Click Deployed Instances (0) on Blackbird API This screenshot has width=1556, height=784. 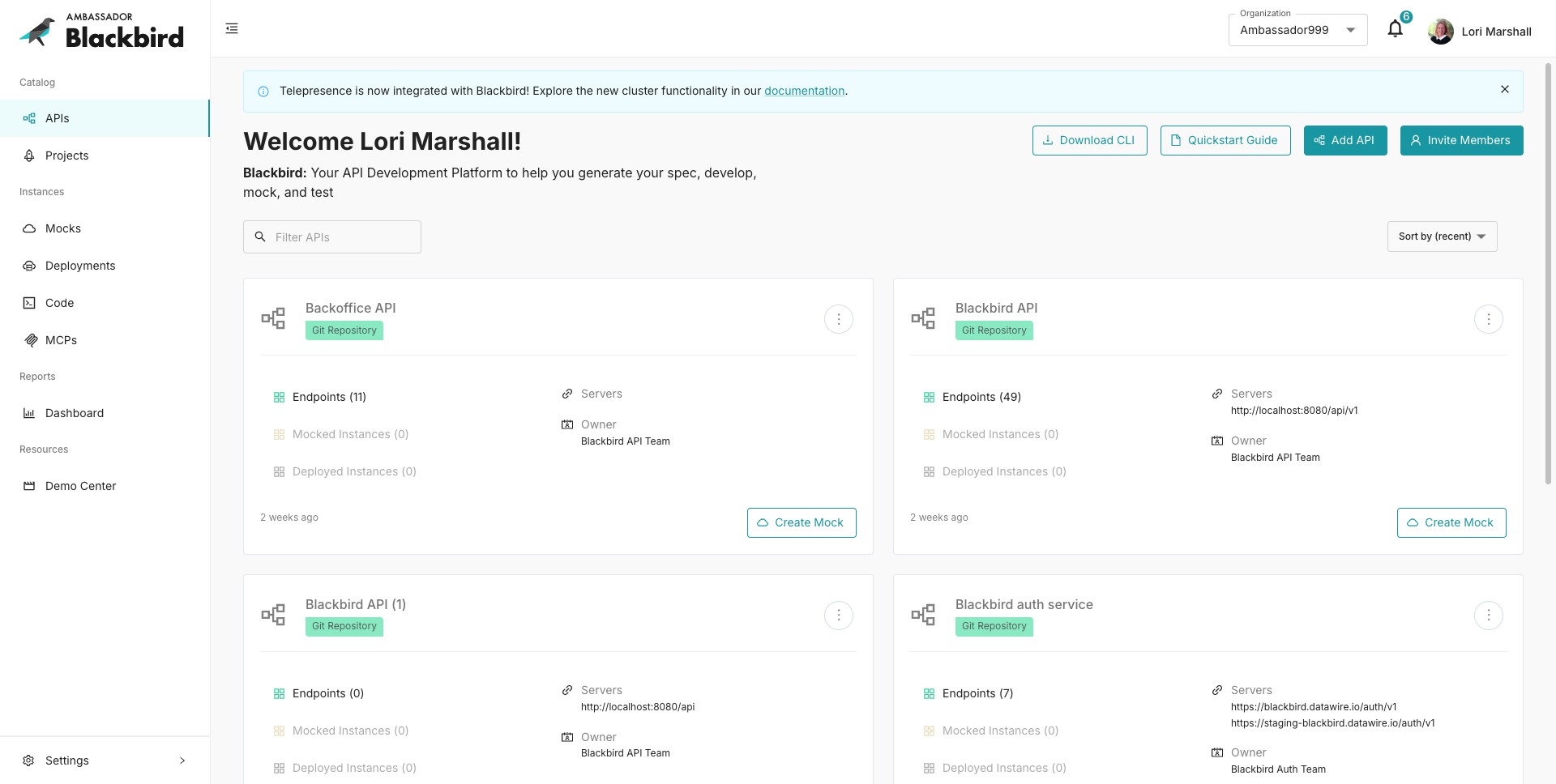(1004, 471)
